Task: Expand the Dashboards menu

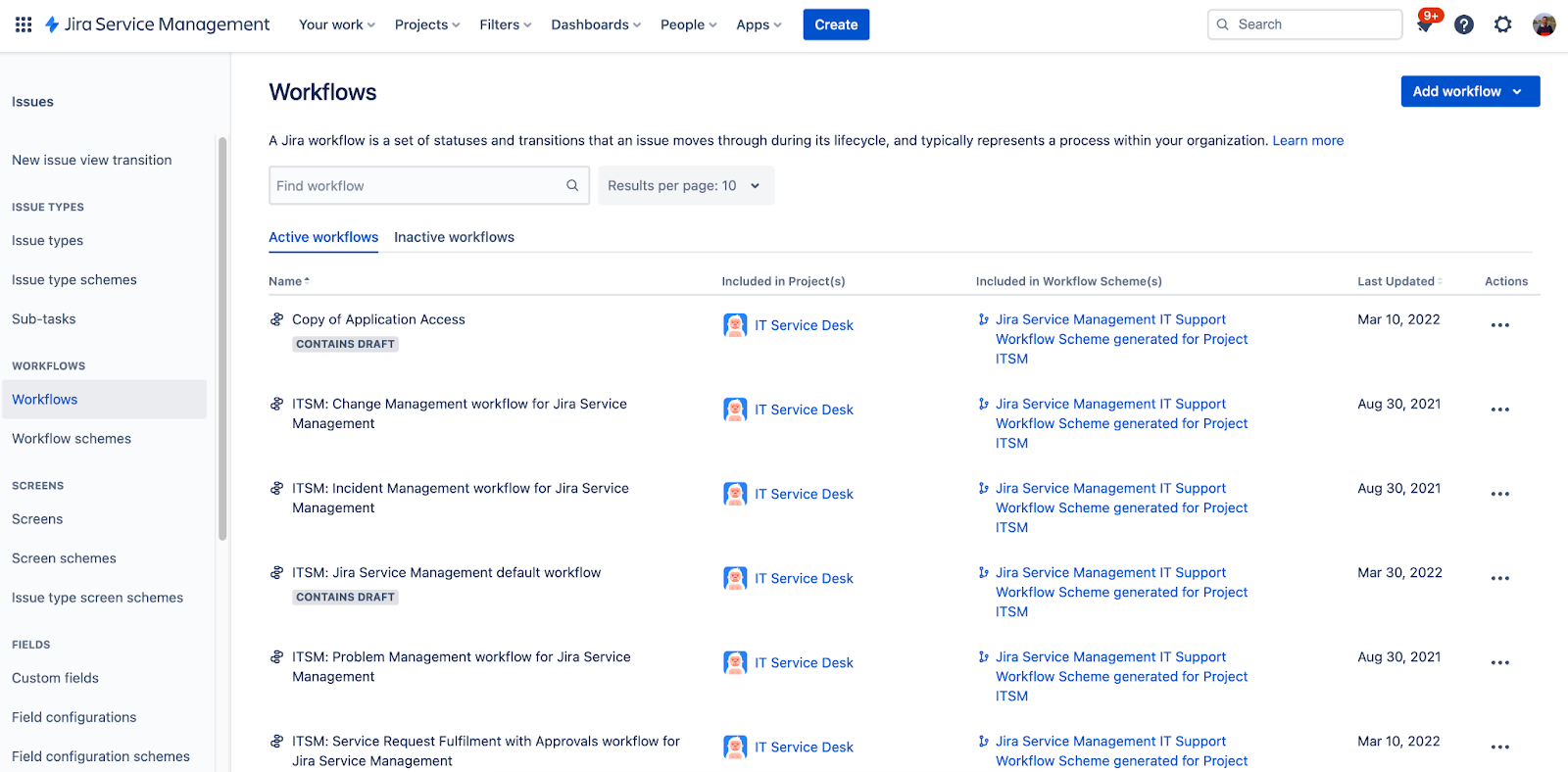Action: [596, 24]
